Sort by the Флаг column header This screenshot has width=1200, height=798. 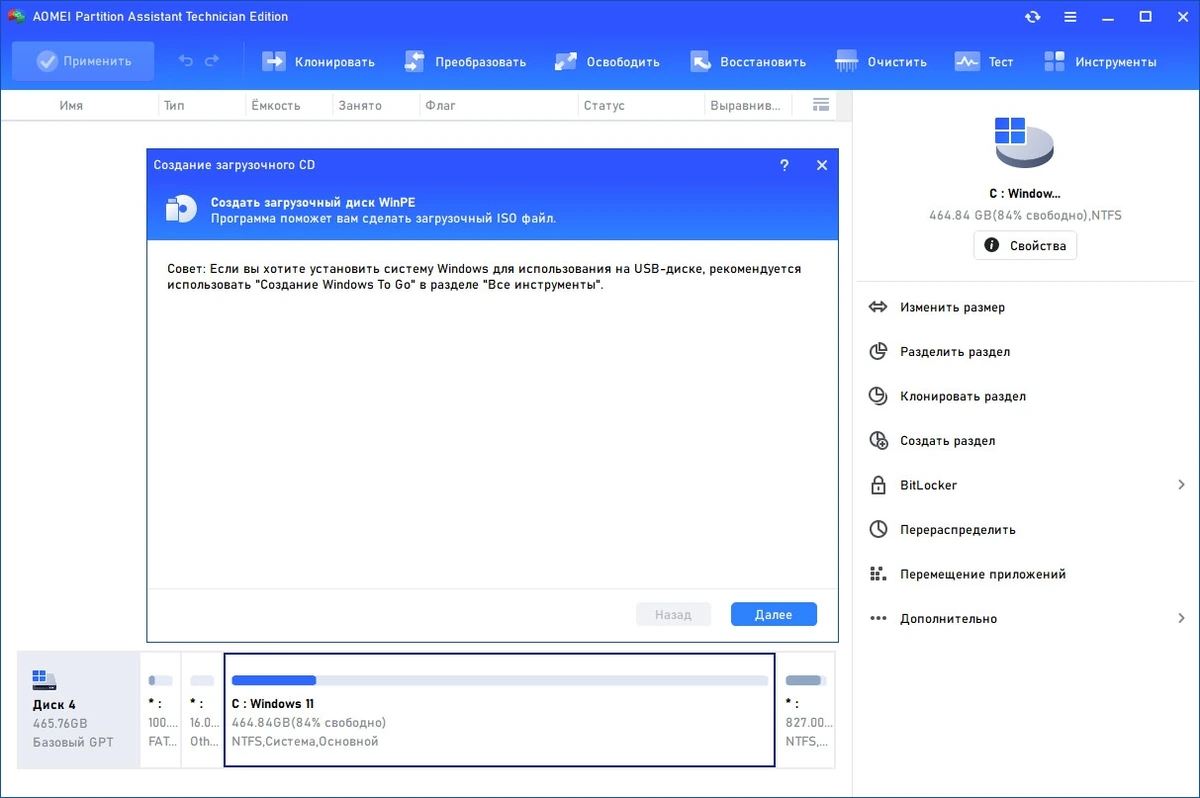[441, 105]
